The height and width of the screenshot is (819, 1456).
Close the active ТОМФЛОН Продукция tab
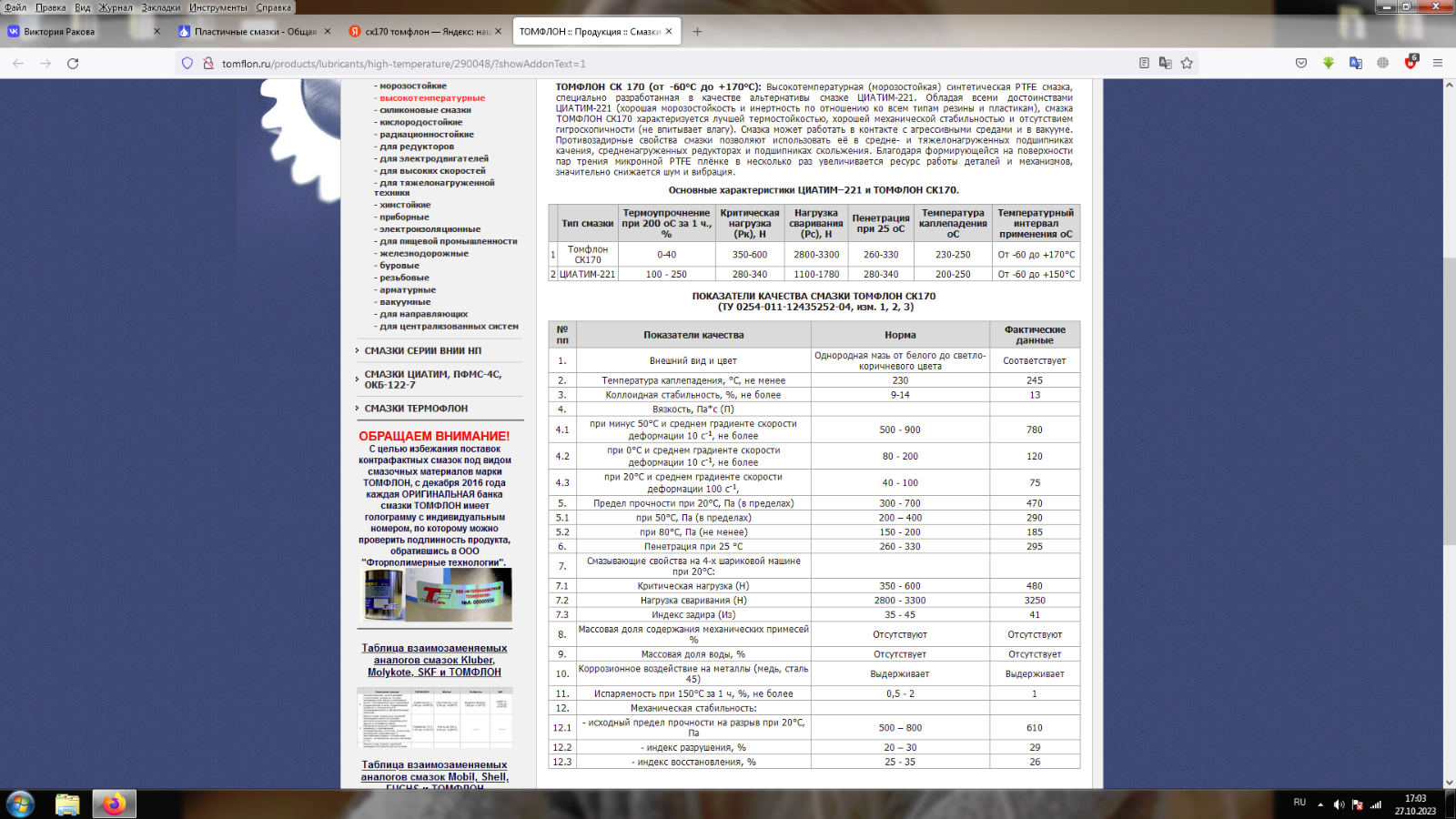click(669, 31)
